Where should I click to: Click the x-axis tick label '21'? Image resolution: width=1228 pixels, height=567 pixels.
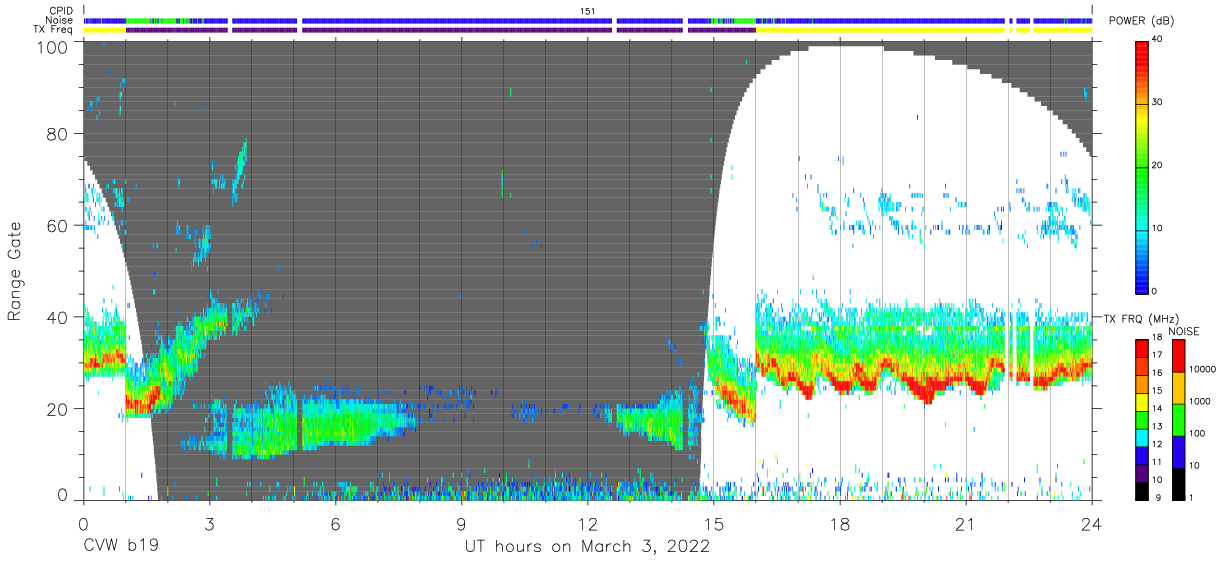click(966, 524)
